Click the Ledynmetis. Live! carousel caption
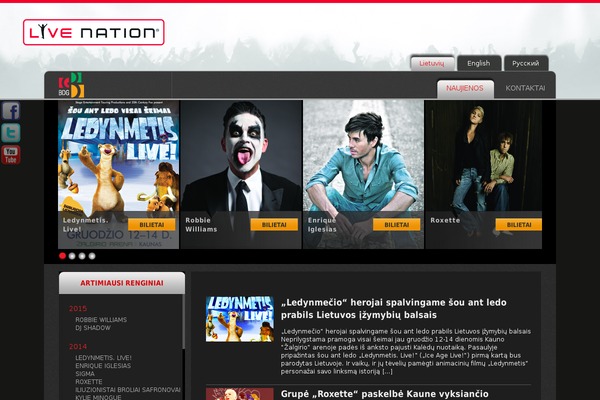The height and width of the screenshot is (400, 600). [x=86, y=225]
